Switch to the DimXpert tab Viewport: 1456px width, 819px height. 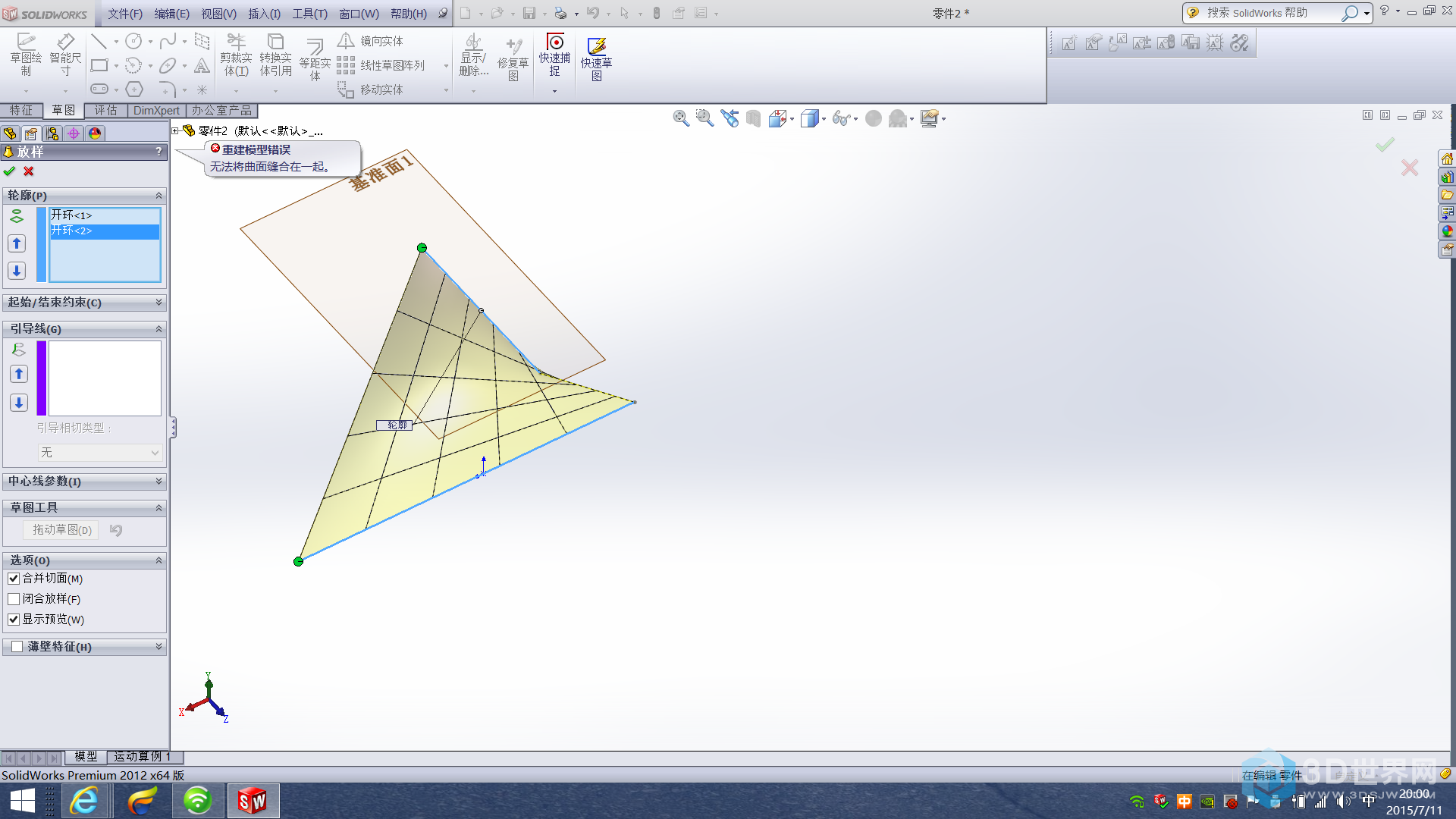156,111
